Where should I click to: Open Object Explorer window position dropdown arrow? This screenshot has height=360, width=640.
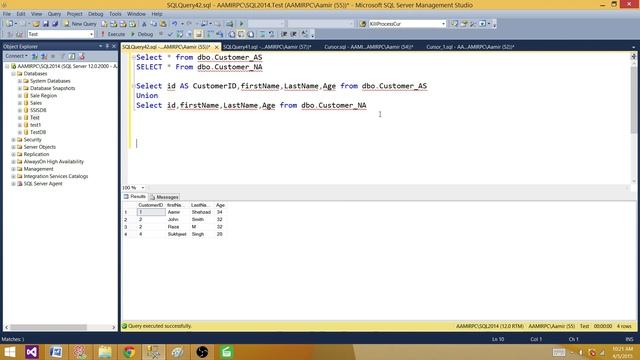(100, 46)
